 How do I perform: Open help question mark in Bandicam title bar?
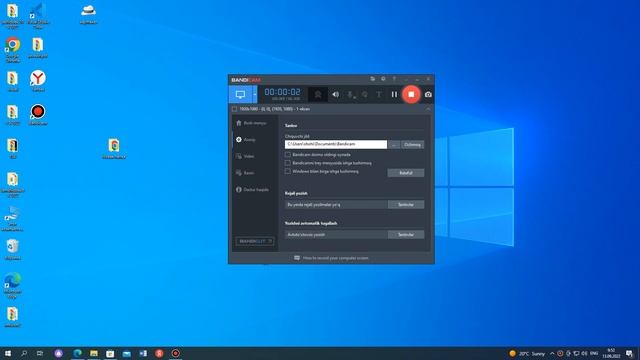click(394, 79)
